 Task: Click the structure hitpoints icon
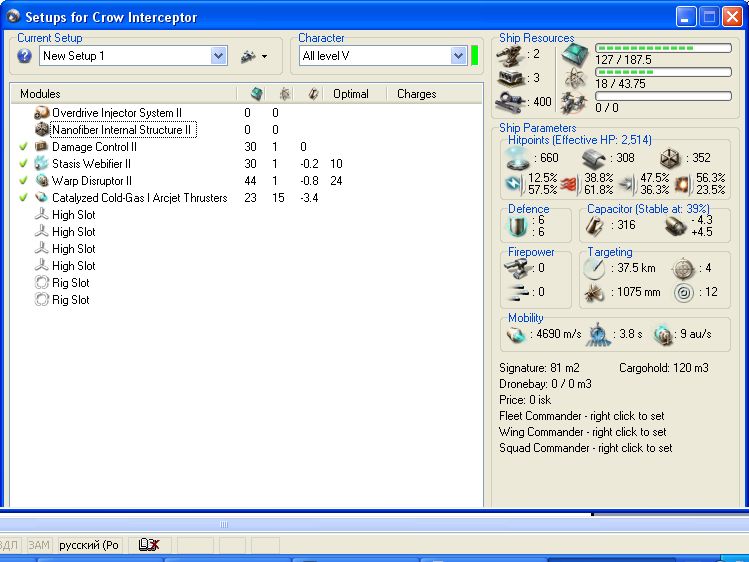(670, 159)
